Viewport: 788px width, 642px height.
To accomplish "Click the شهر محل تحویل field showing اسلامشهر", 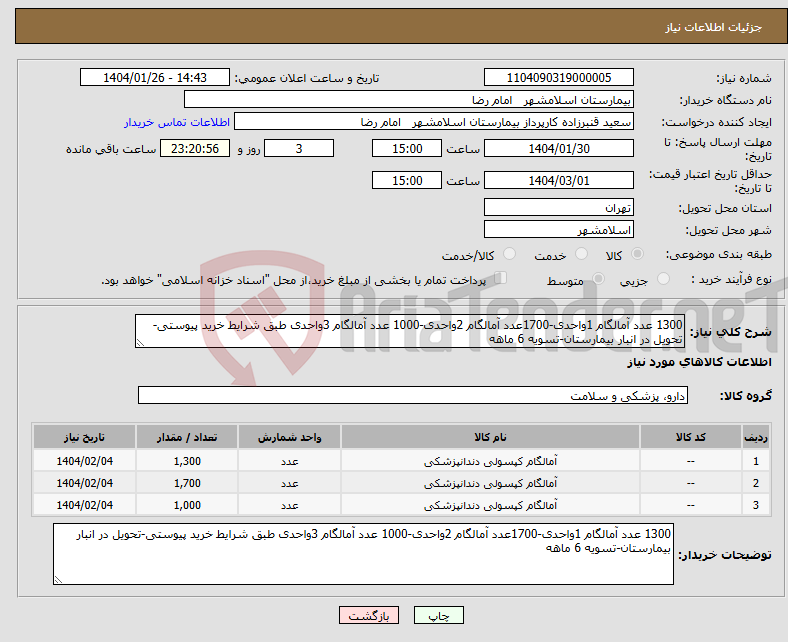I will point(558,230).
